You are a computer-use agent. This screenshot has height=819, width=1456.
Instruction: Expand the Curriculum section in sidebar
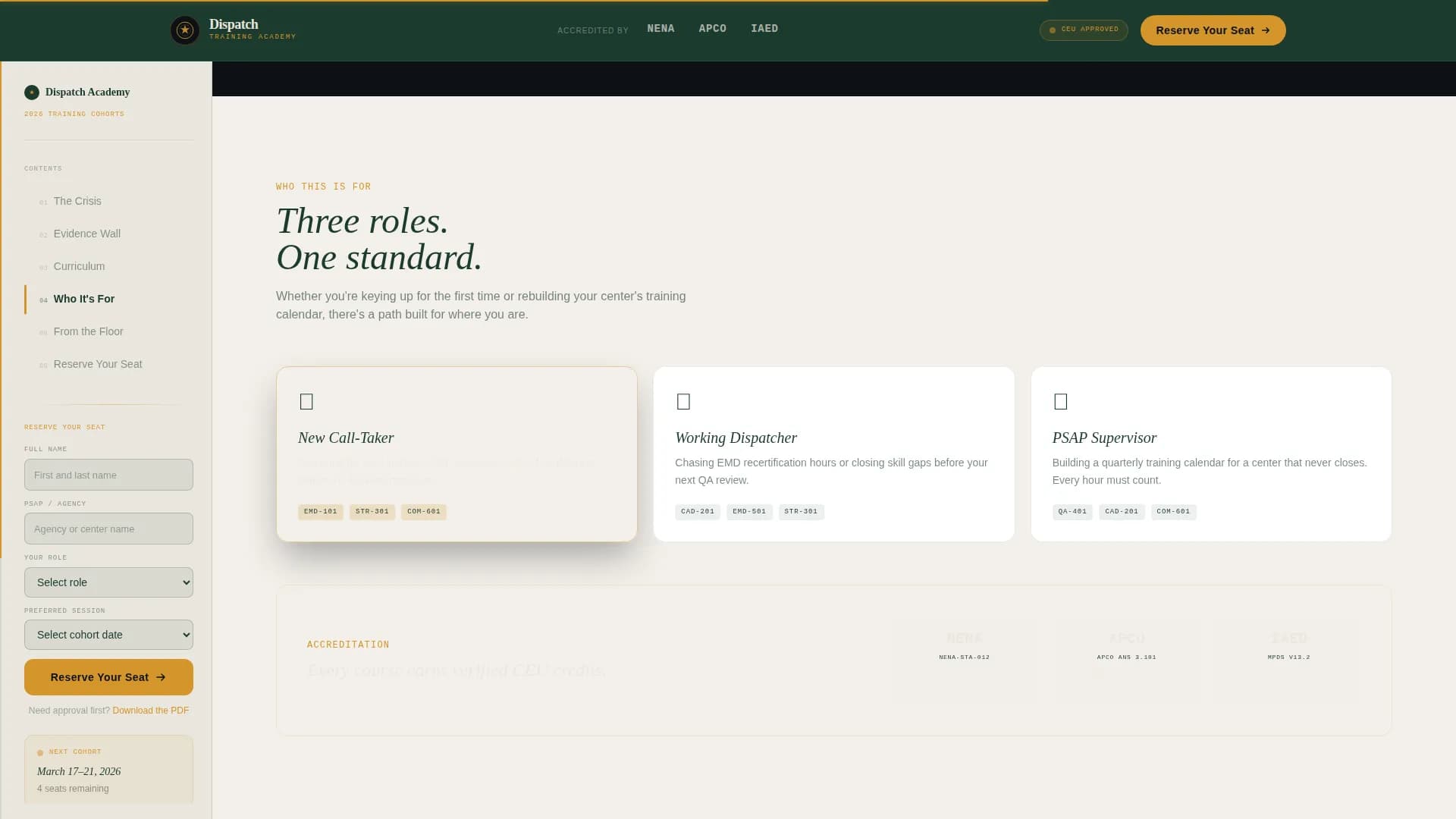80,266
